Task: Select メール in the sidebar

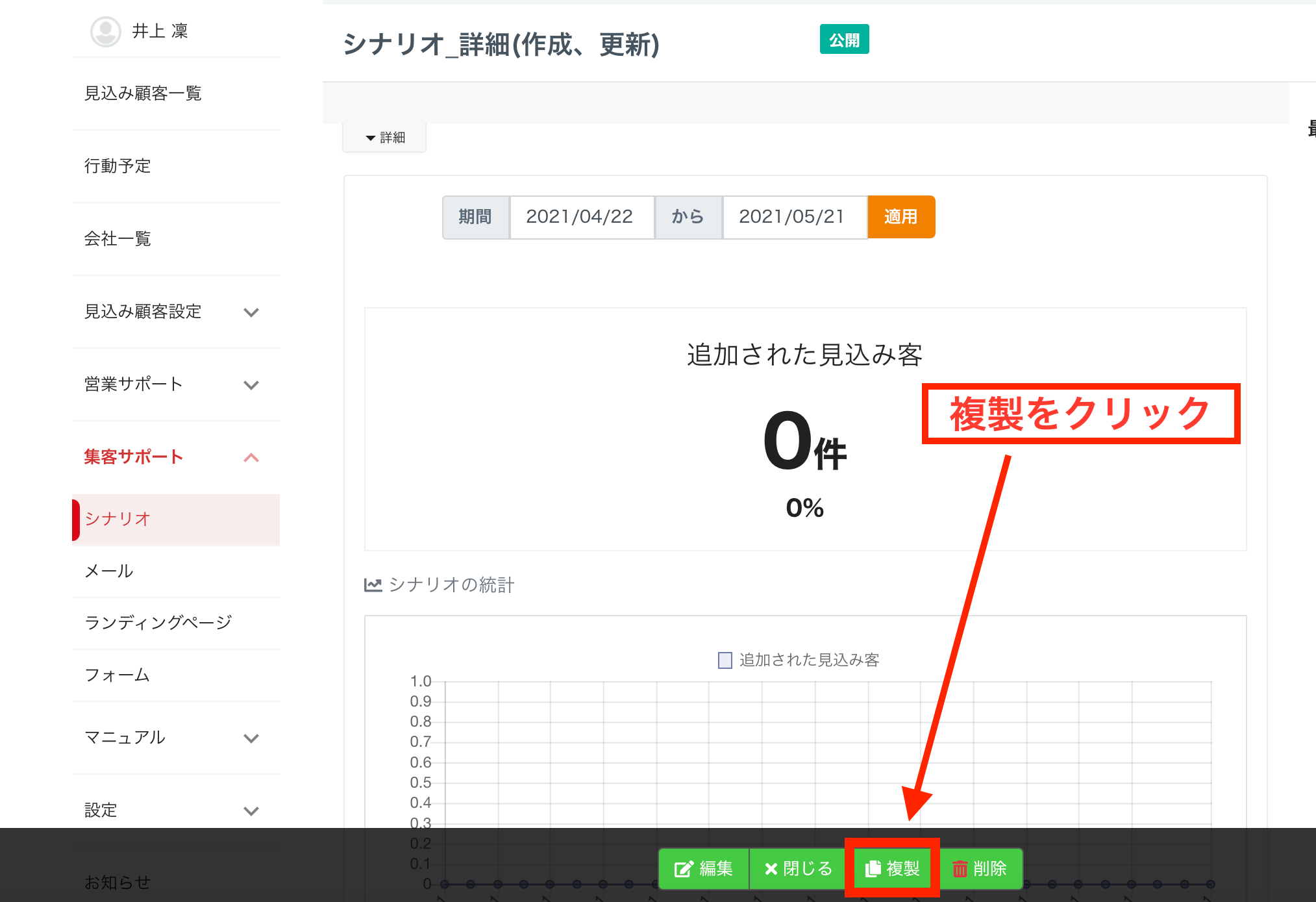Action: tap(109, 571)
